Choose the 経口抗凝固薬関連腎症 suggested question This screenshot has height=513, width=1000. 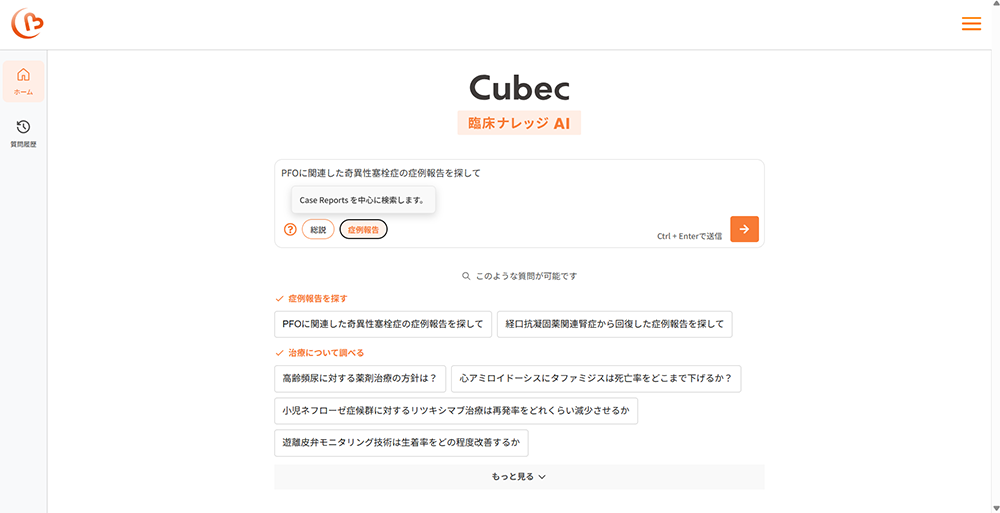(614, 324)
